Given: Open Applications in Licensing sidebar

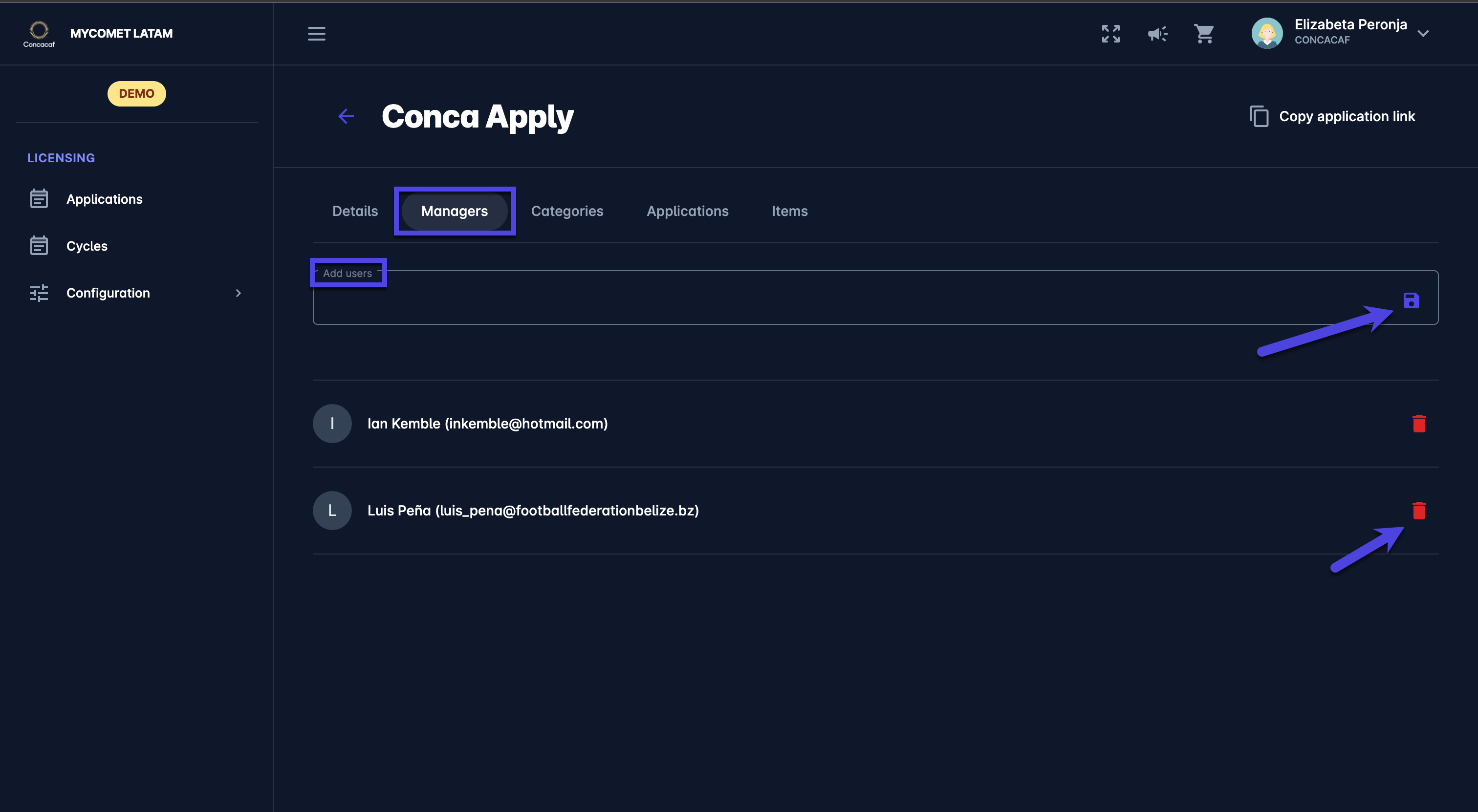Looking at the screenshot, I should pos(104,199).
